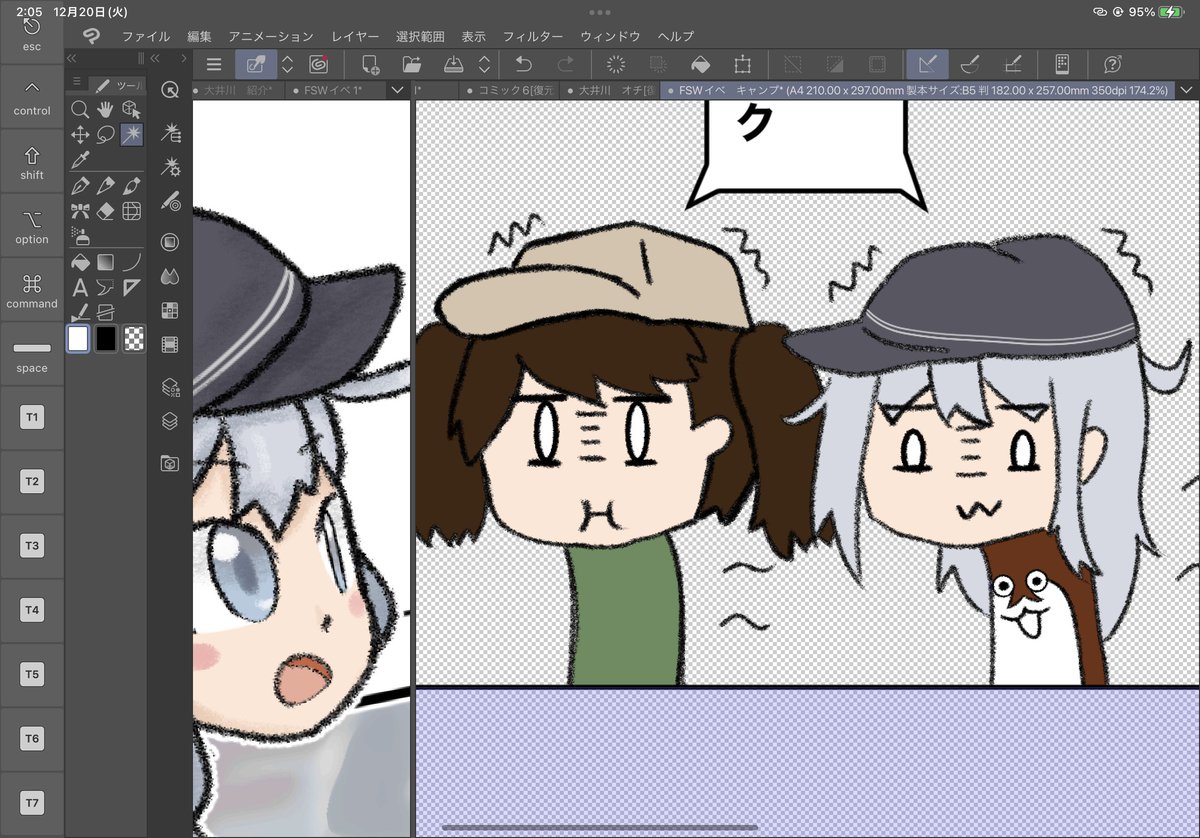The width and height of the screenshot is (1200, 838).
Task: Open the Brush Size palette icon
Action: pyautogui.click(x=170, y=201)
